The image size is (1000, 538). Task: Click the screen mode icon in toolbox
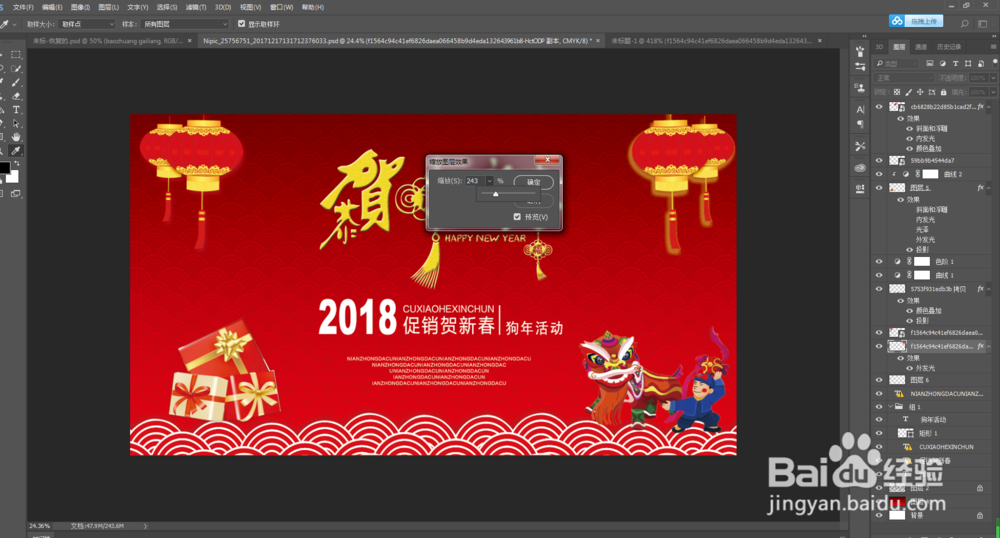pos(16,193)
